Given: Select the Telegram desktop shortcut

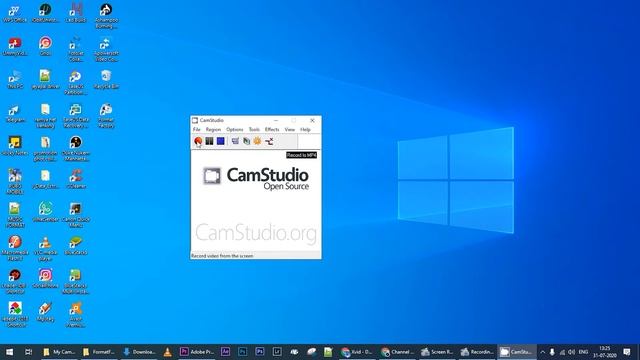Looking at the screenshot, I should (x=15, y=113).
